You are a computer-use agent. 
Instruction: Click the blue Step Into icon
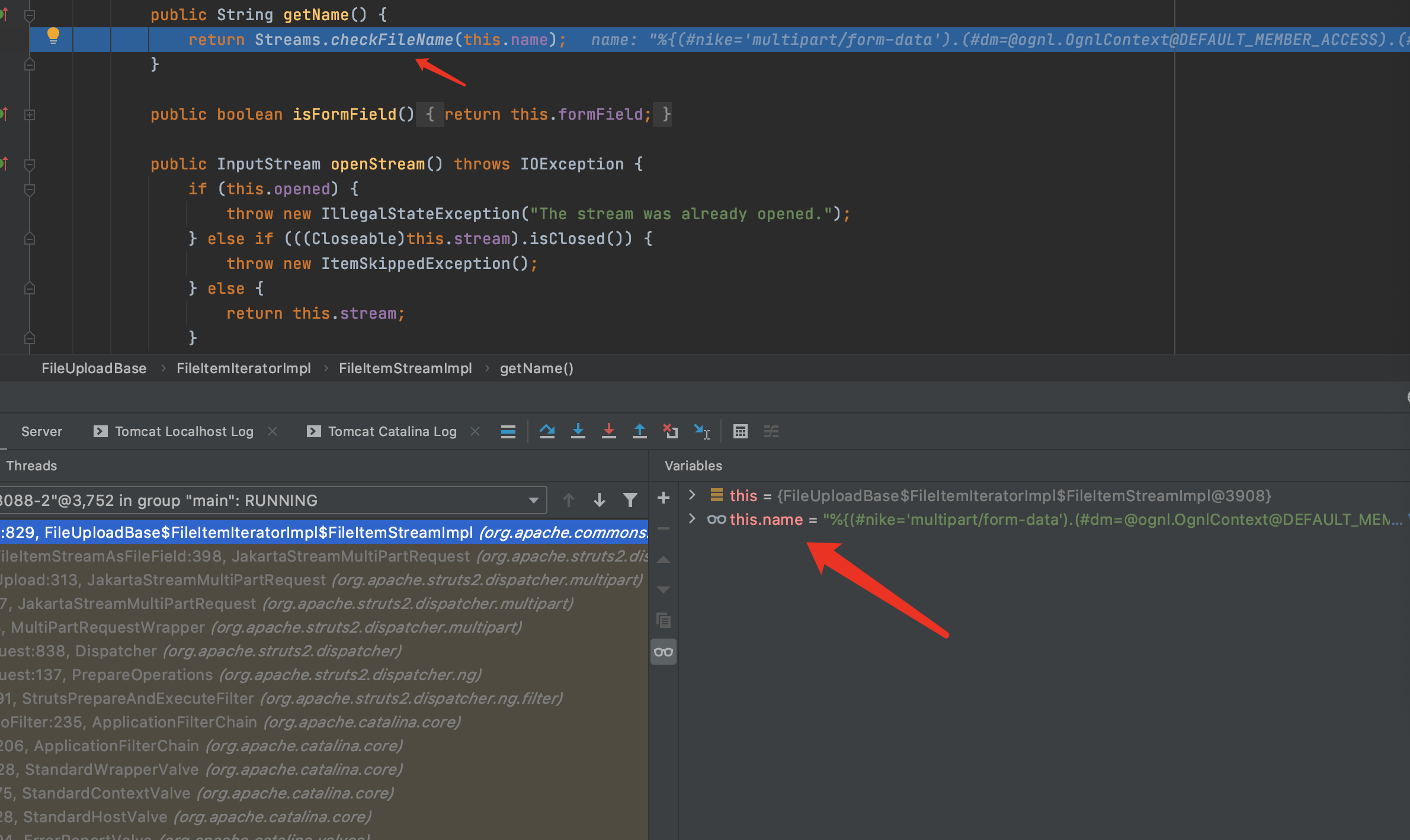pyautogui.click(x=578, y=432)
